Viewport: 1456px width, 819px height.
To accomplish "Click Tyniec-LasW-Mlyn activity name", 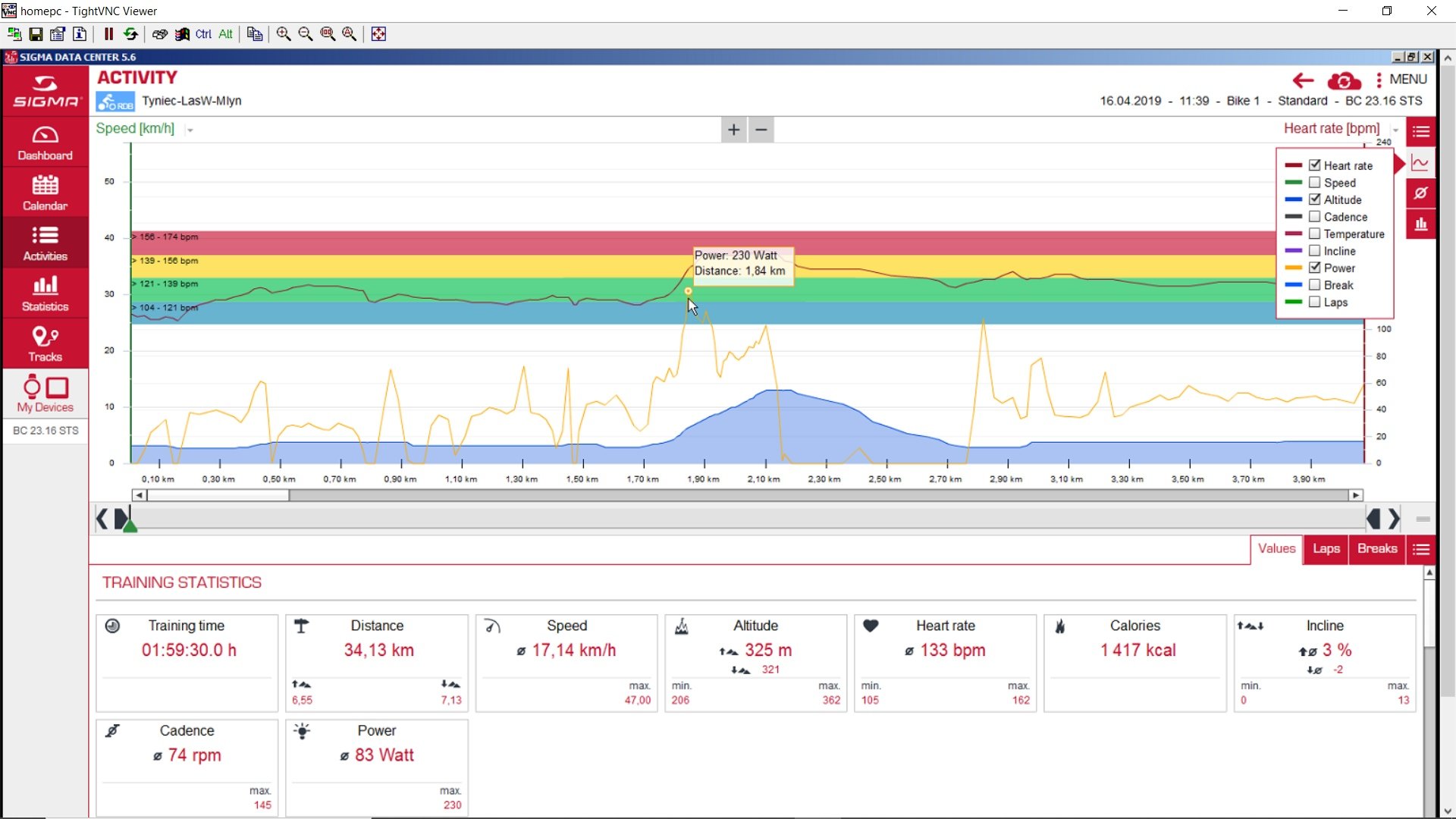I will point(192,101).
